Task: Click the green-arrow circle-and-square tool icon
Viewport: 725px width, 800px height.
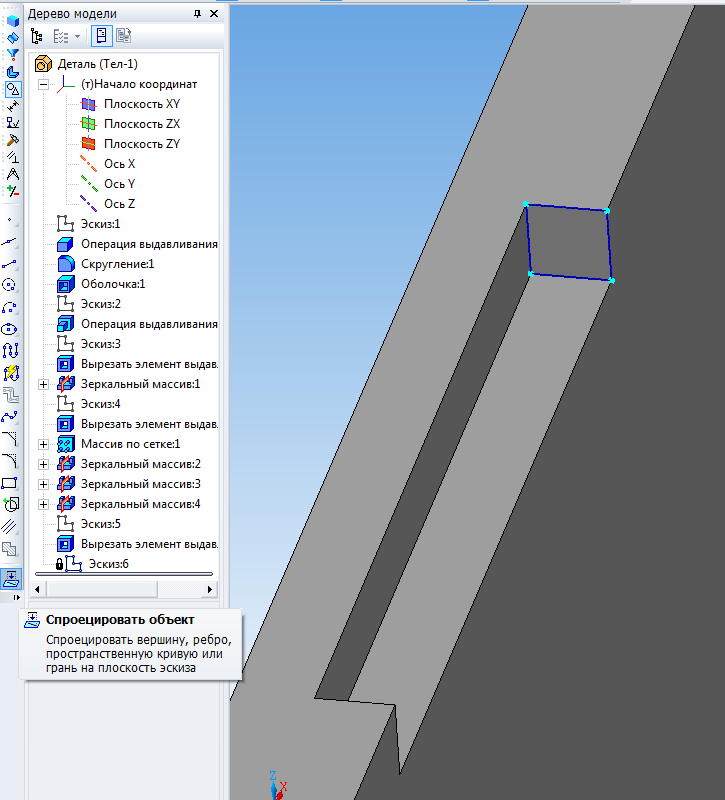Action: click(x=10, y=505)
